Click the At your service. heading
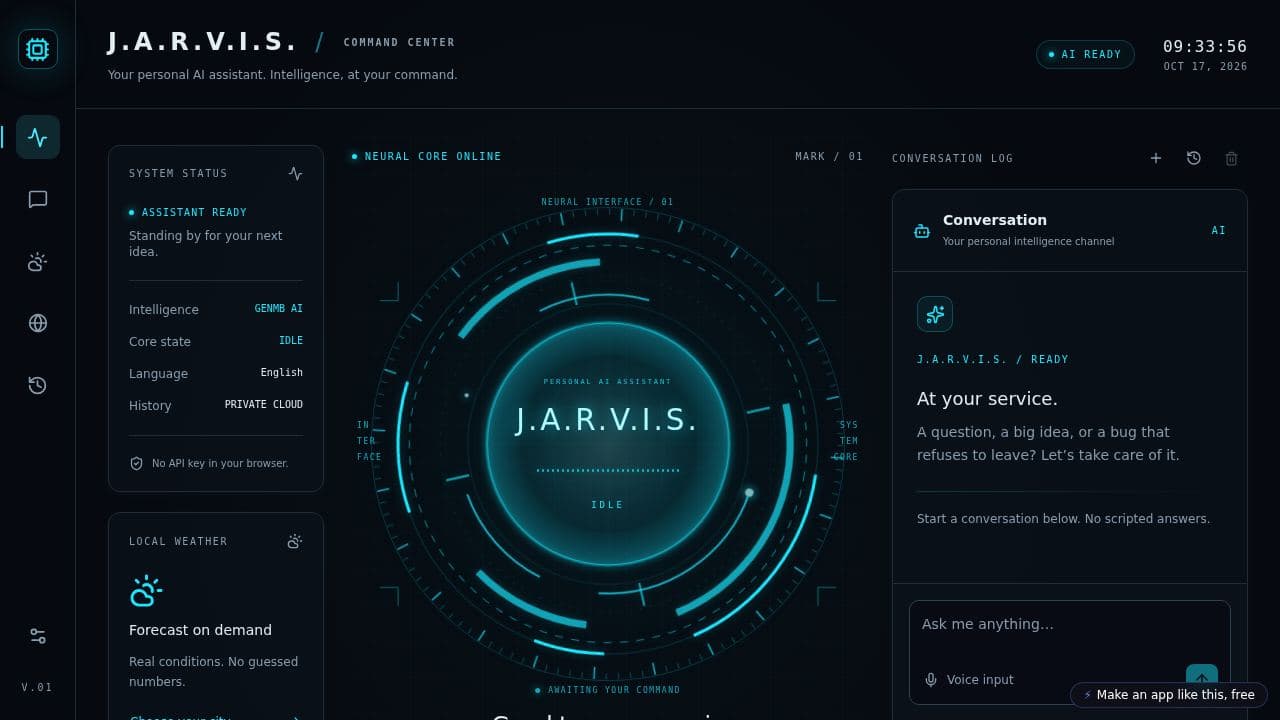This screenshot has width=1280, height=720. coord(987,399)
